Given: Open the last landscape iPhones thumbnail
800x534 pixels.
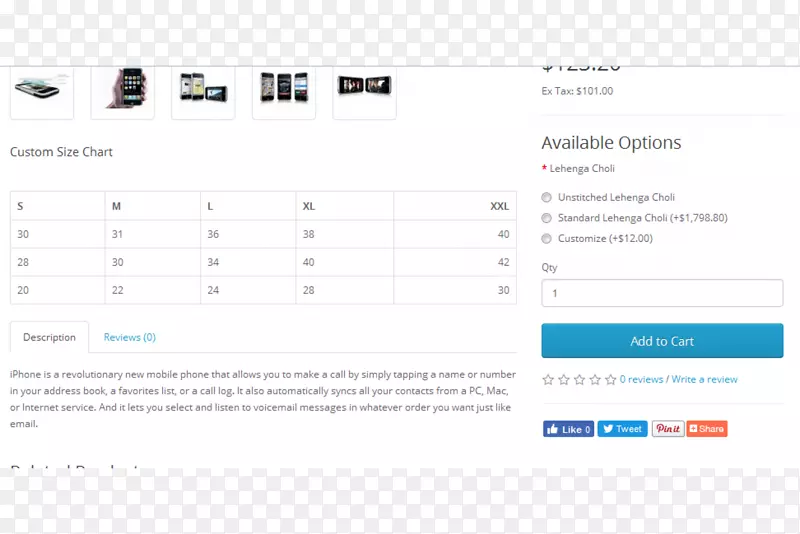Looking at the screenshot, I should [364, 89].
